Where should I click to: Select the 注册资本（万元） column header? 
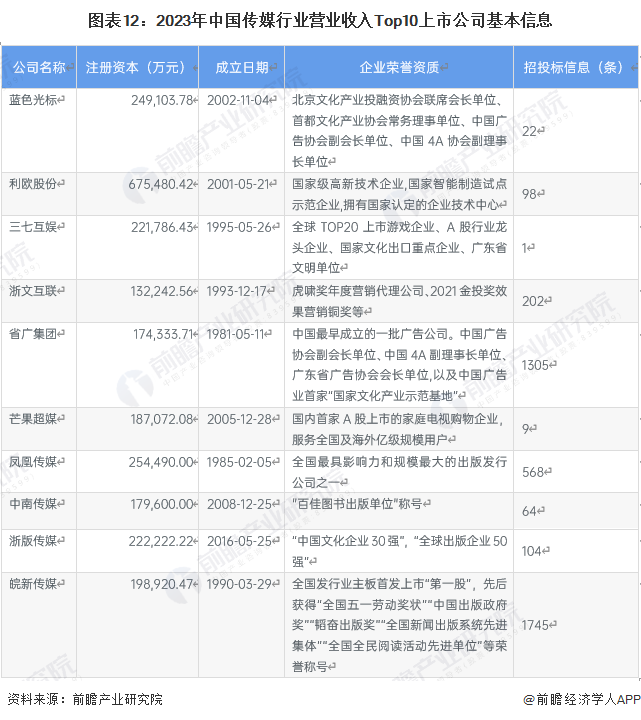click(x=135, y=68)
